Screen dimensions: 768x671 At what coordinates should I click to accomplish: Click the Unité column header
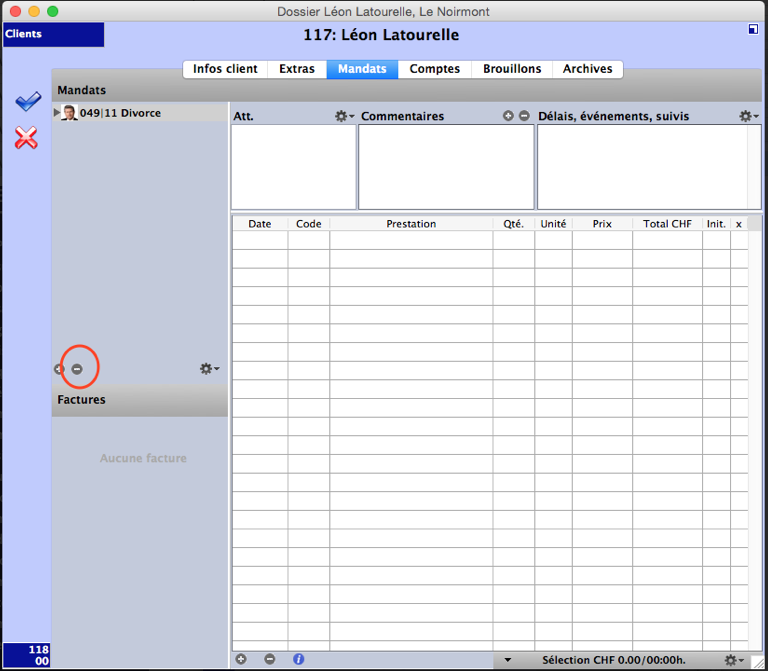tap(553, 224)
